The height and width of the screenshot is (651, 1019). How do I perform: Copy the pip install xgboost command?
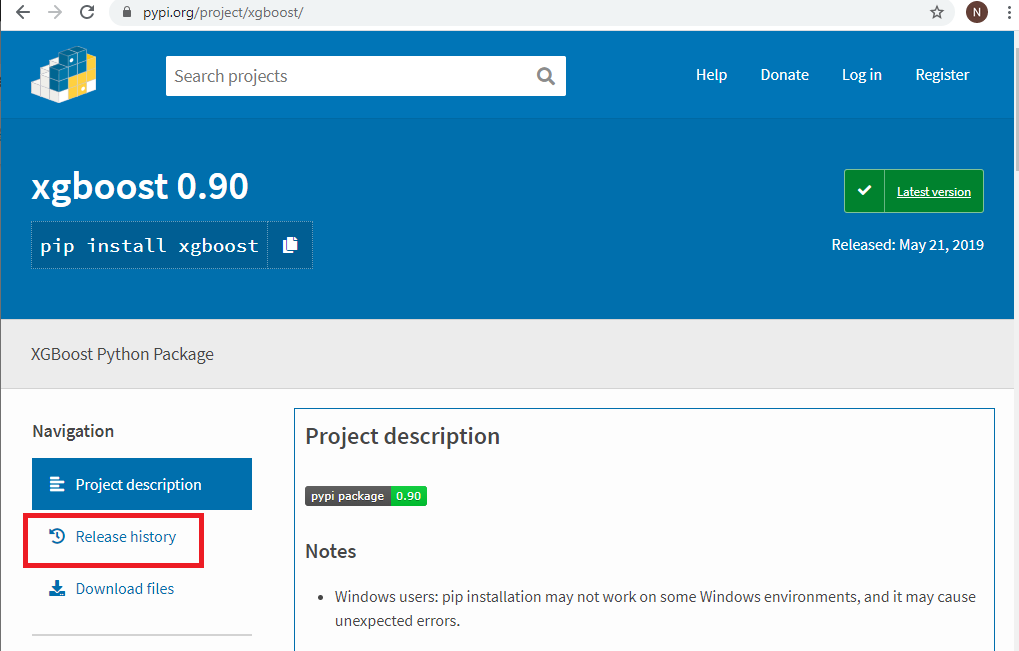[x=290, y=244]
